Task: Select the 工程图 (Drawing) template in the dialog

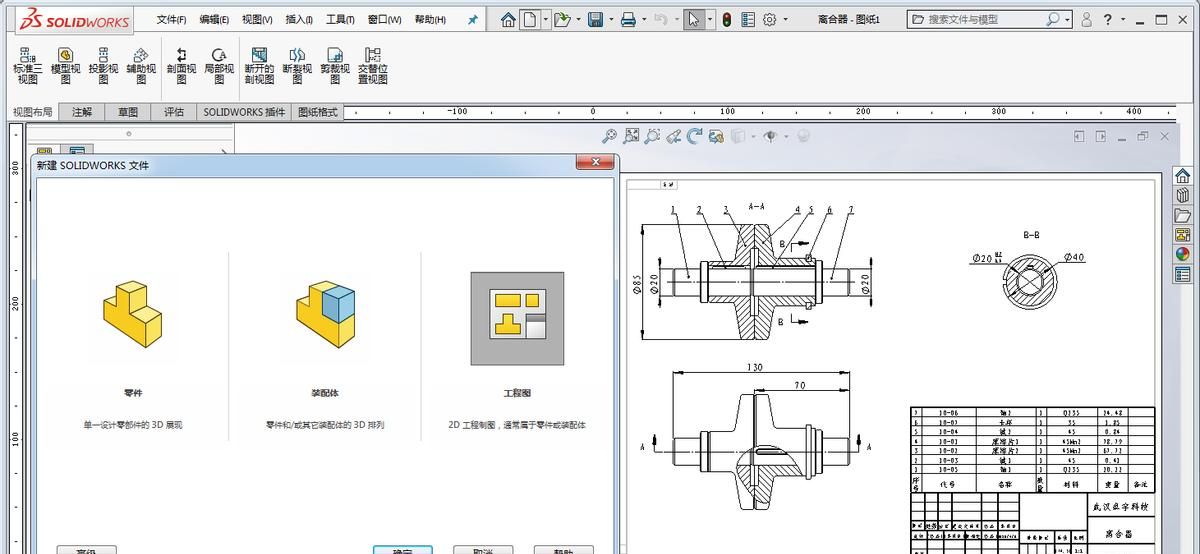Action: (x=517, y=318)
